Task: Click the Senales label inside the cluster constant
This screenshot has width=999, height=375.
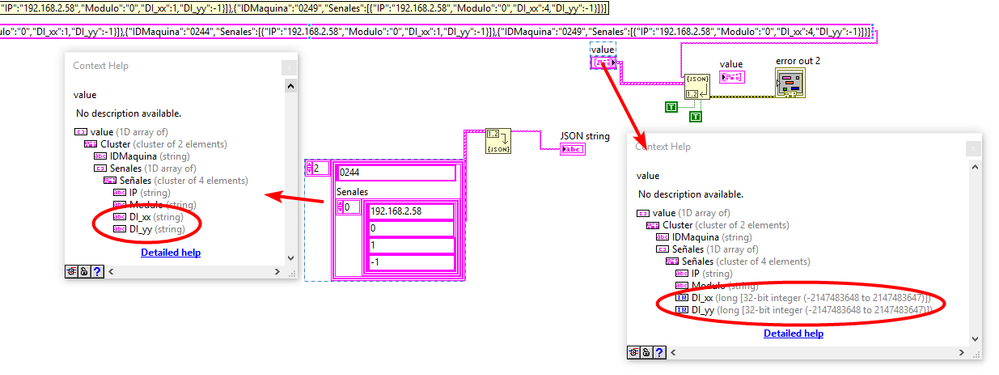Action: pos(352,192)
